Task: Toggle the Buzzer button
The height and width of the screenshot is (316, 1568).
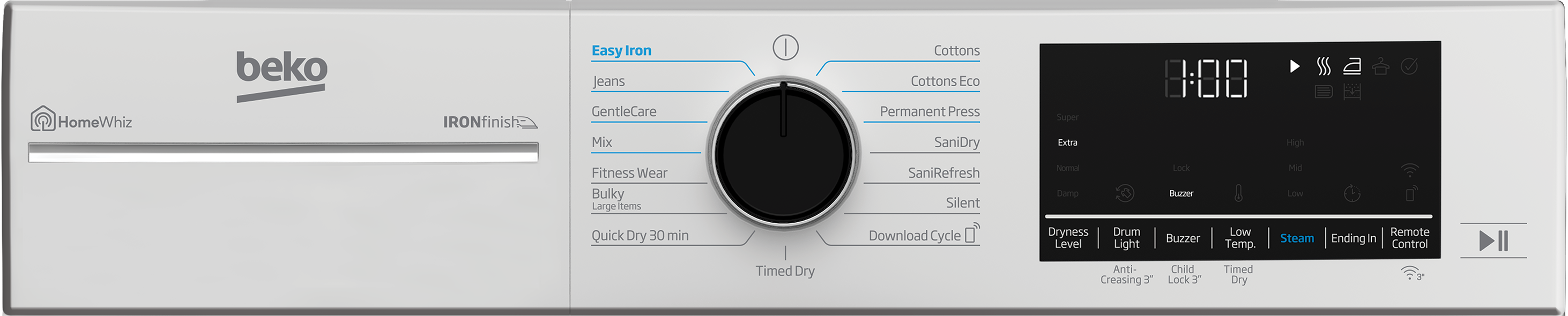Action: pyautogui.click(x=1182, y=238)
